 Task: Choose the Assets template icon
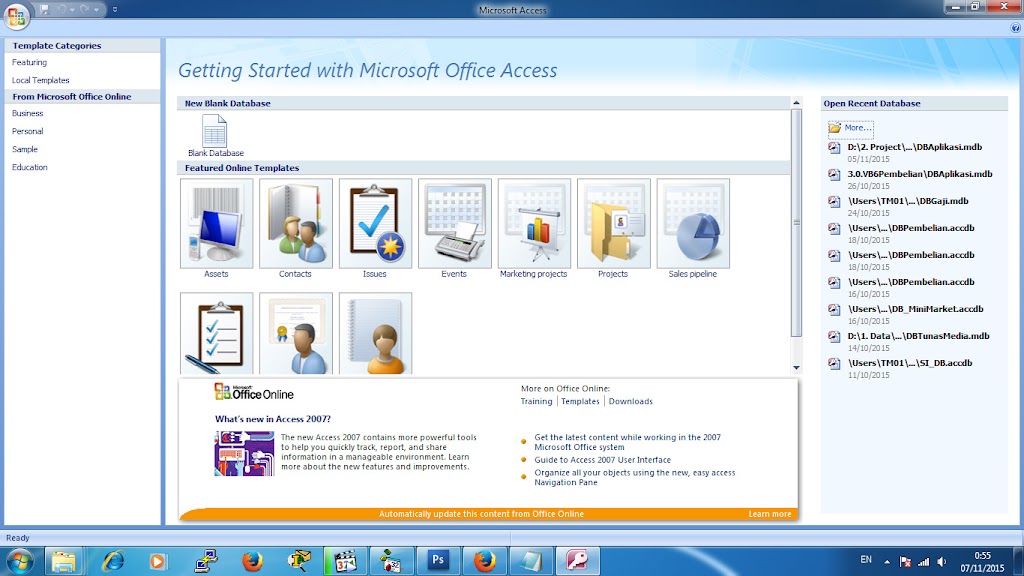click(216, 223)
